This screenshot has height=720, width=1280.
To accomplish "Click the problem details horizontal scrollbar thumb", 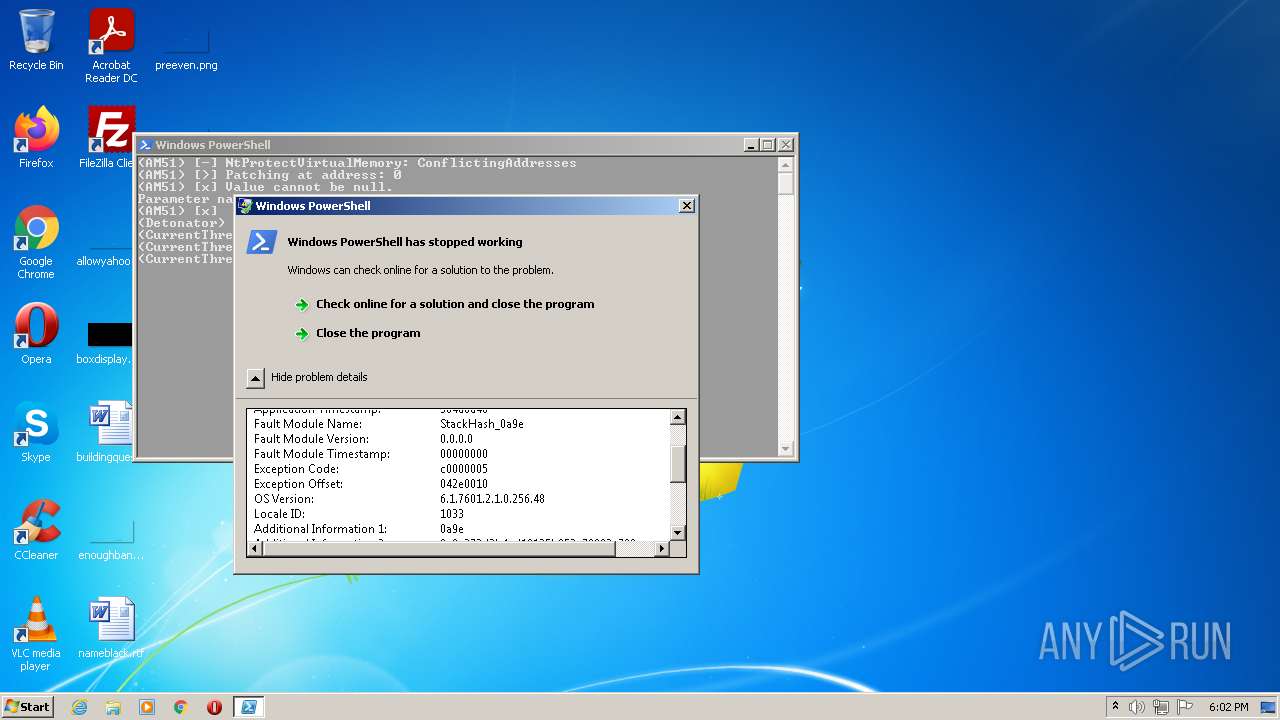I will 440,548.
